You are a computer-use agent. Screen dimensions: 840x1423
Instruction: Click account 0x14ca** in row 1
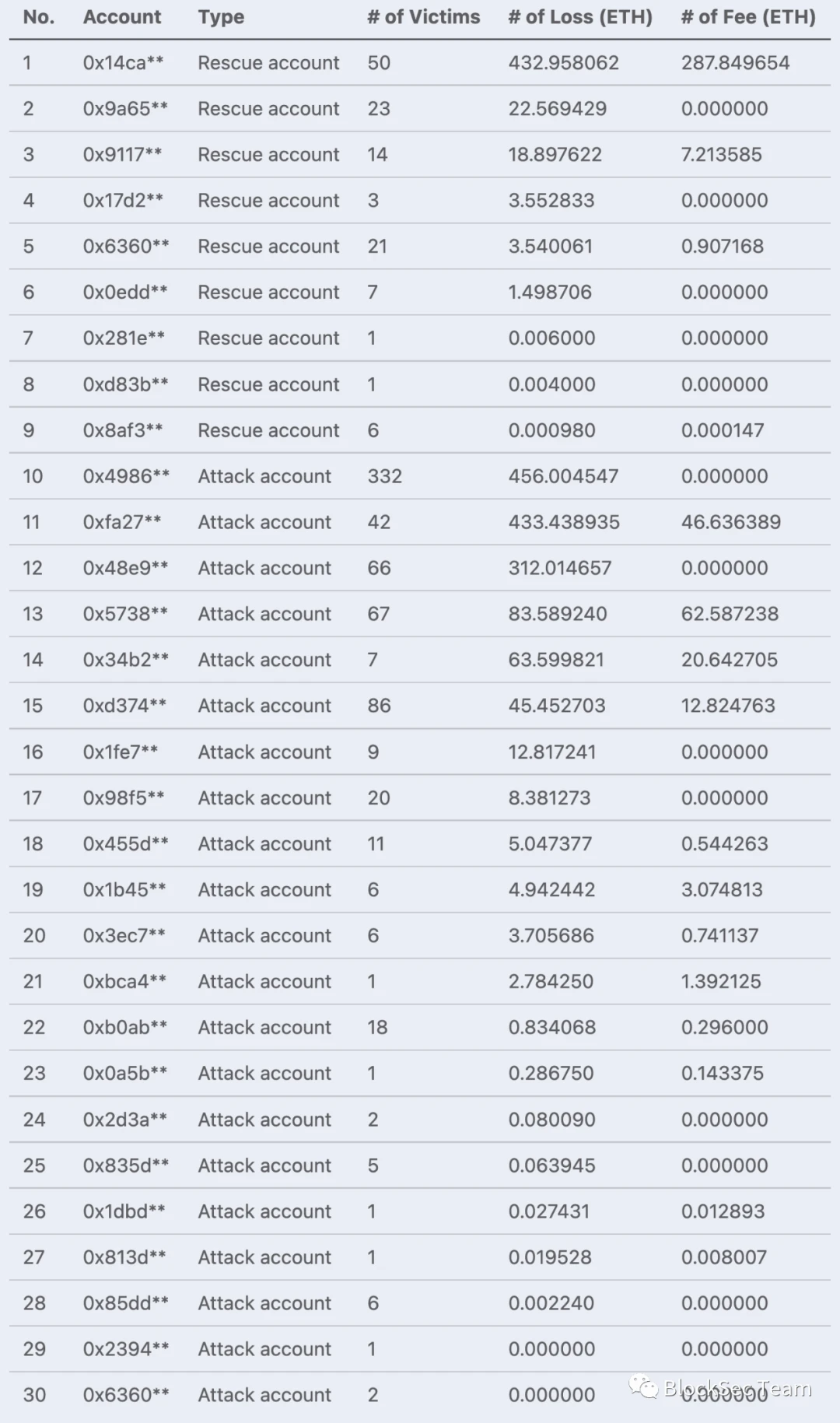click(124, 63)
